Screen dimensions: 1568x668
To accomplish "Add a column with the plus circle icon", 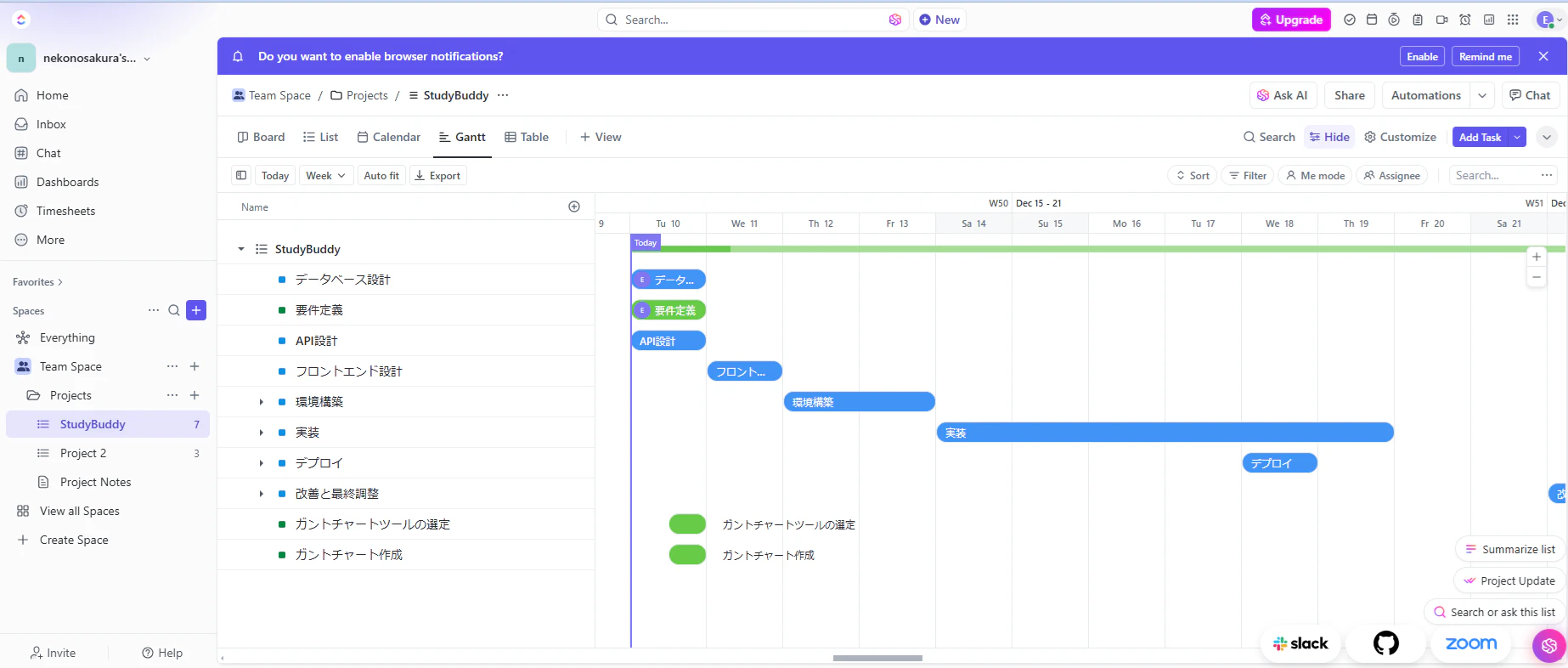I will 574,207.
